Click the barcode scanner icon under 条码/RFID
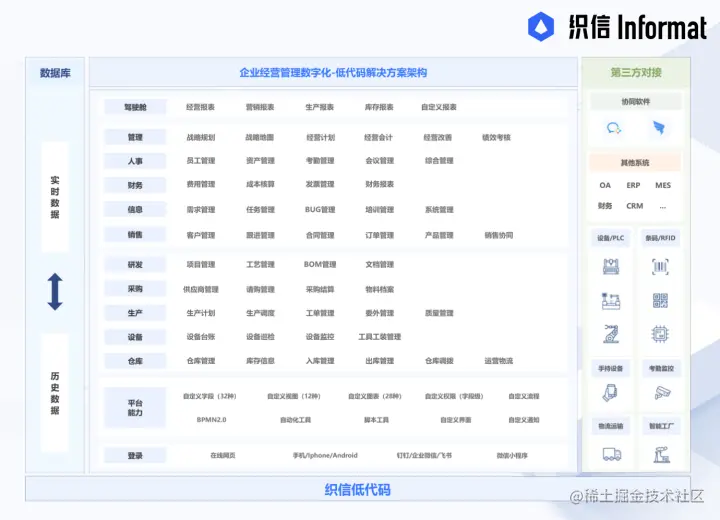 tap(660, 266)
